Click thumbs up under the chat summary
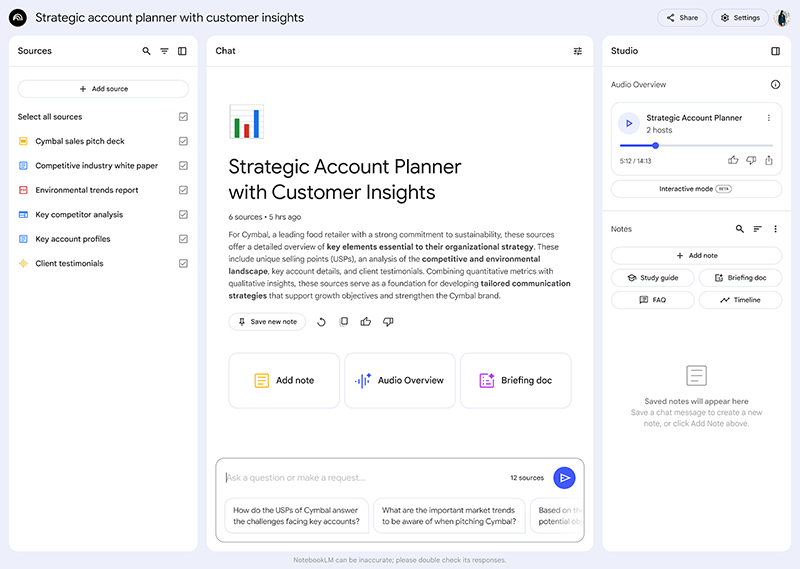 tap(366, 322)
